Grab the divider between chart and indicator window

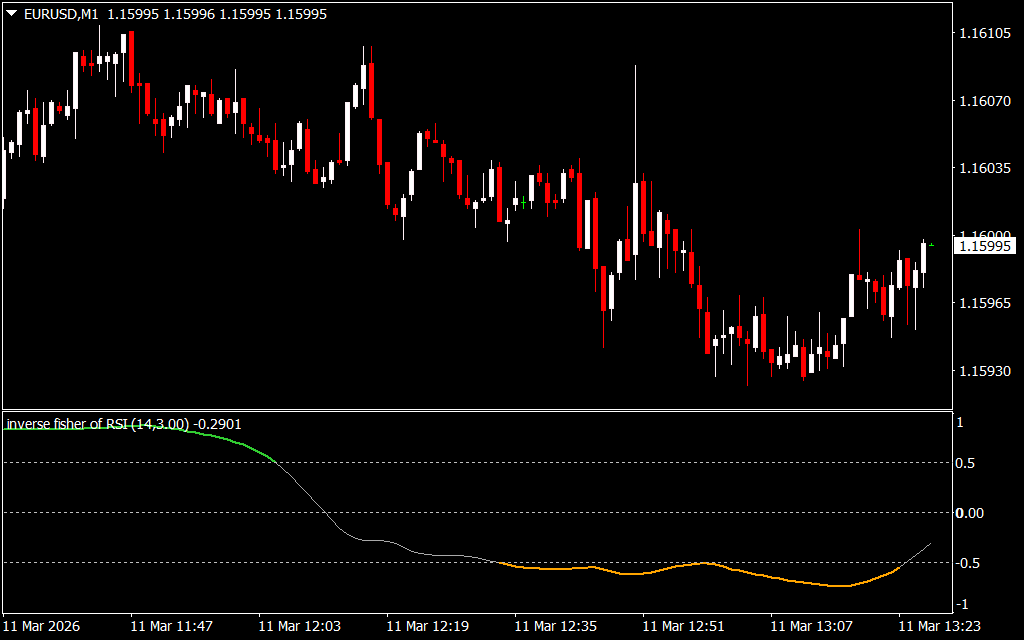point(478,410)
